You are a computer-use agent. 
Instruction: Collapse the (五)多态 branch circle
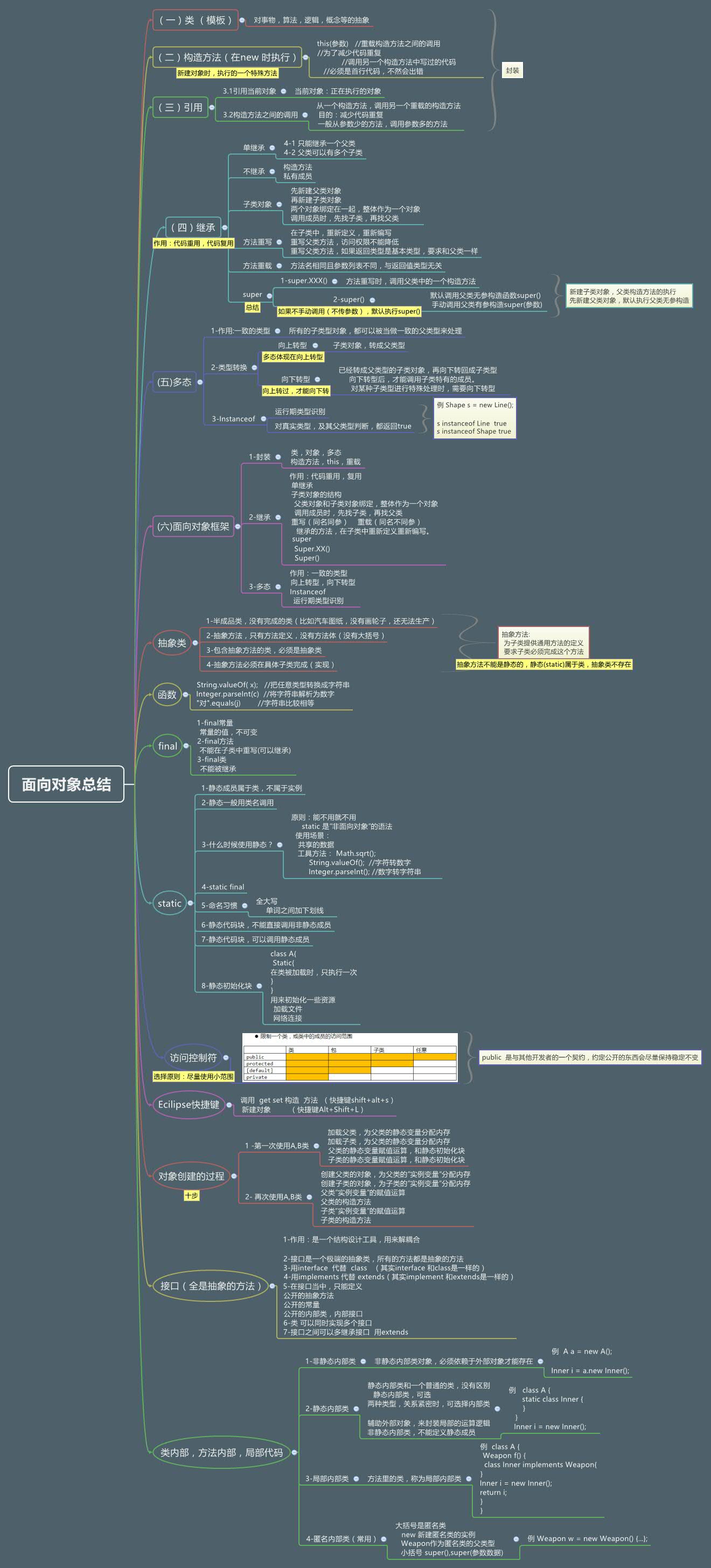pos(200,382)
